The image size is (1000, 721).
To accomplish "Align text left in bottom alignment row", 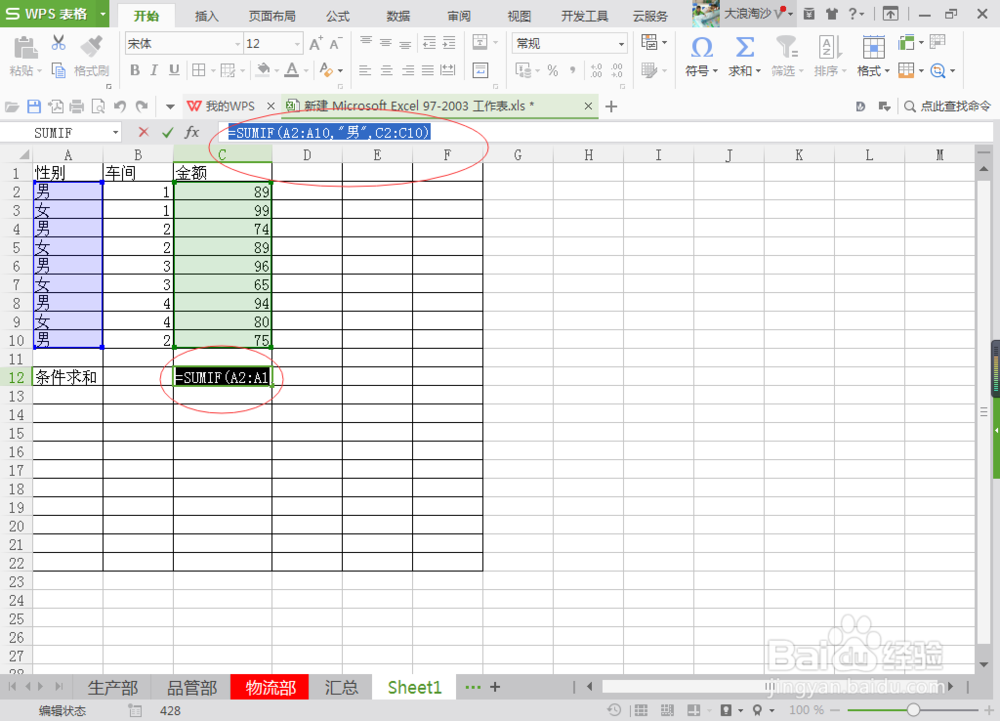I will pos(365,70).
